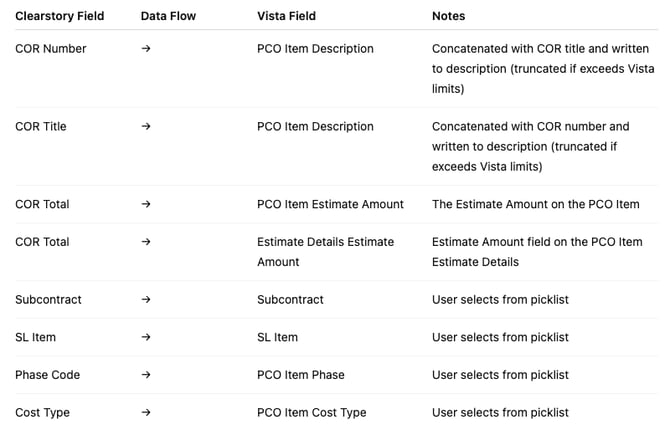Click the note "The Estimate Amount on the PCO Item"
Screen dimensions: 670x440
pos(535,204)
